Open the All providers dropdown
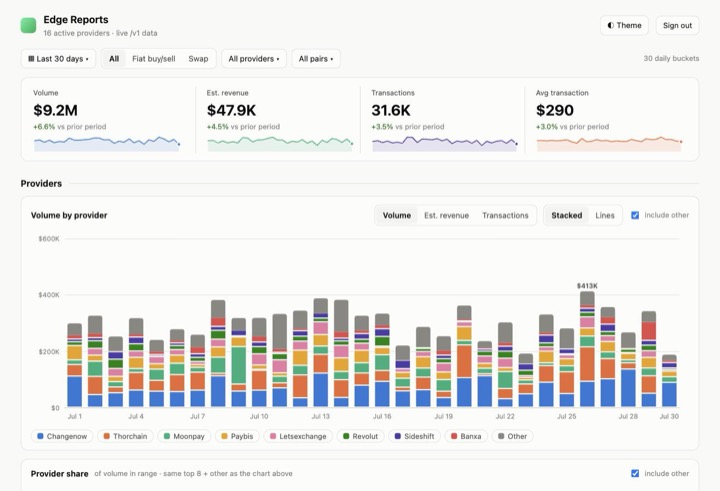The height and width of the screenshot is (491, 720). [254, 59]
